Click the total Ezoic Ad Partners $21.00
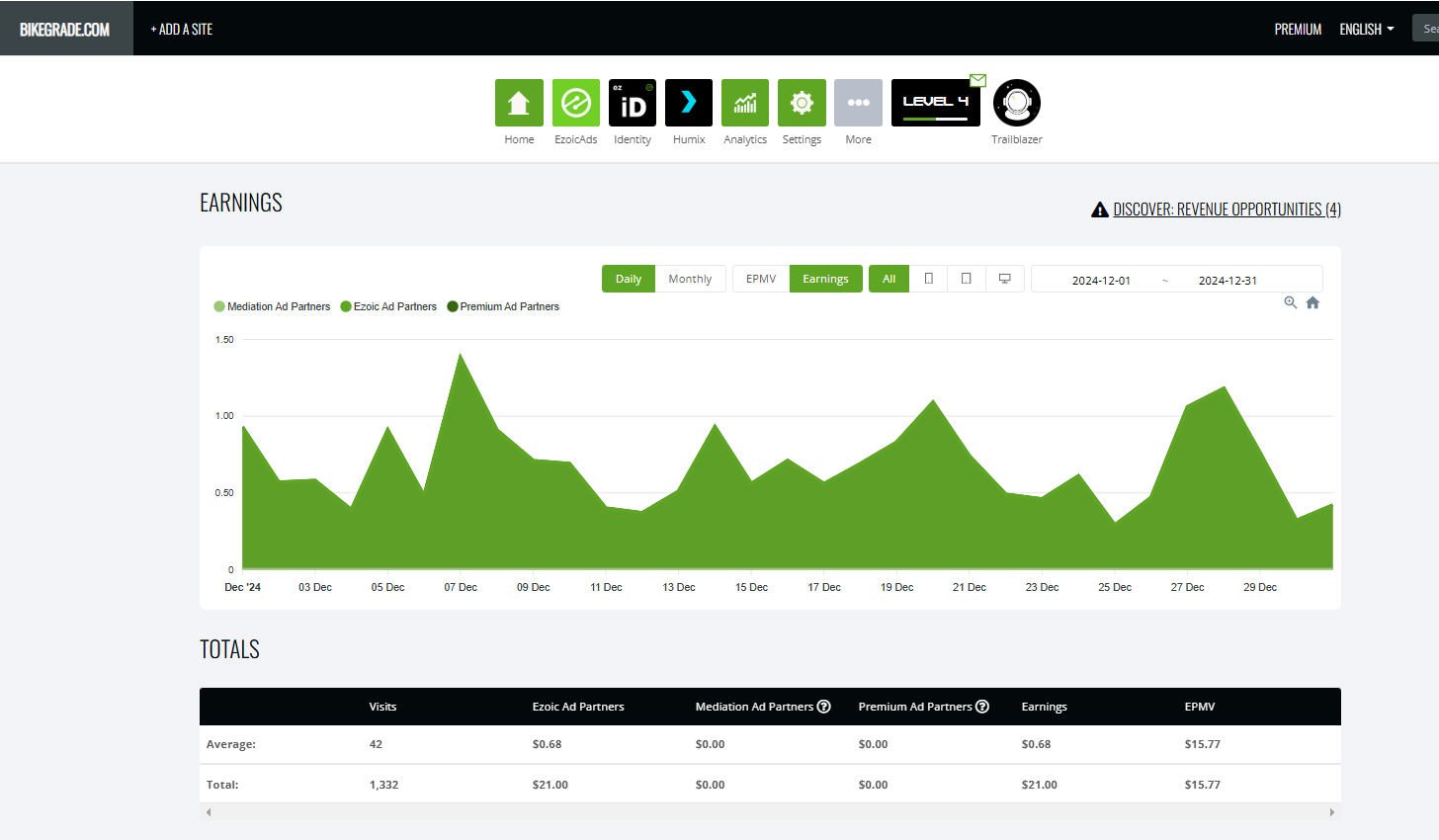This screenshot has height=840, width=1439. click(550, 785)
